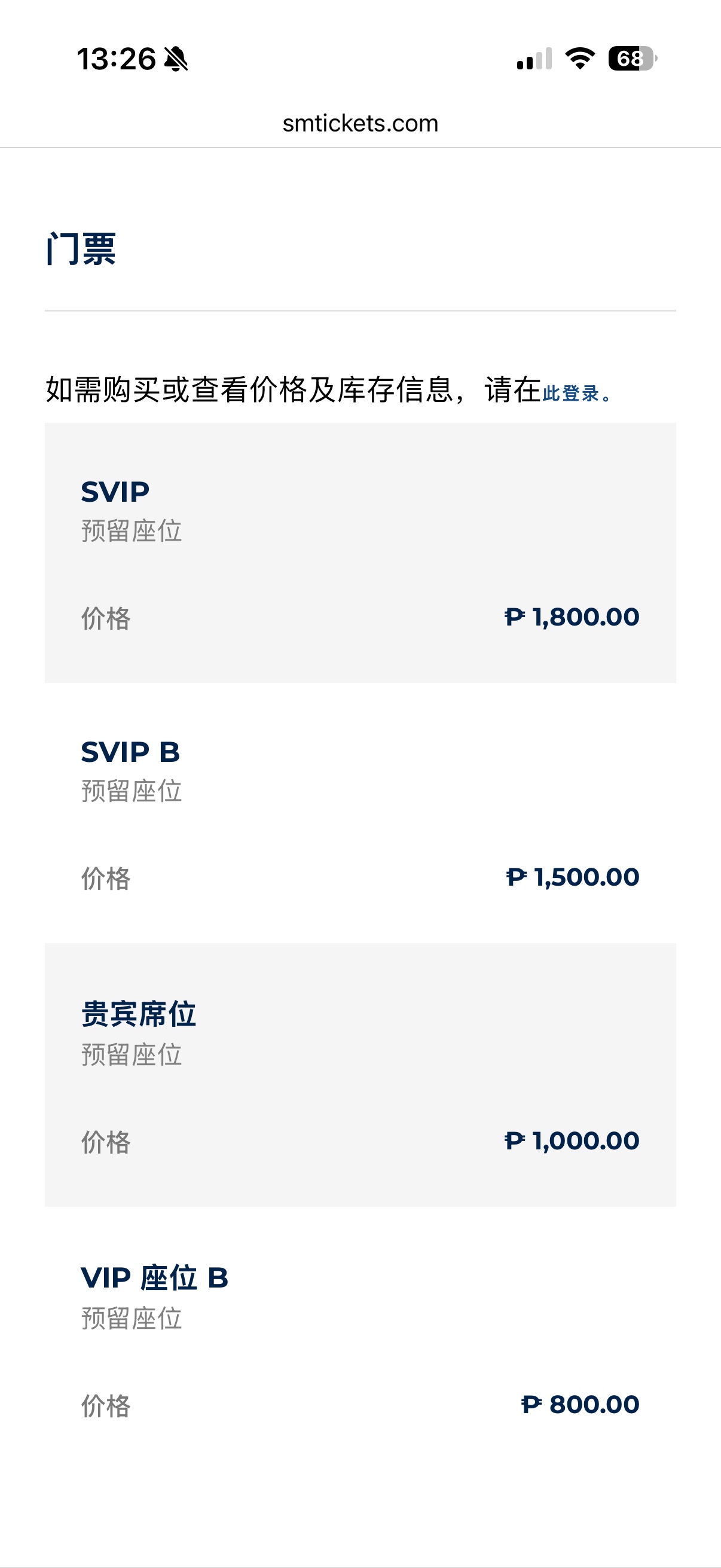
Task: Tap the 价格 label beside ₱ 1,800.00
Action: (x=106, y=618)
